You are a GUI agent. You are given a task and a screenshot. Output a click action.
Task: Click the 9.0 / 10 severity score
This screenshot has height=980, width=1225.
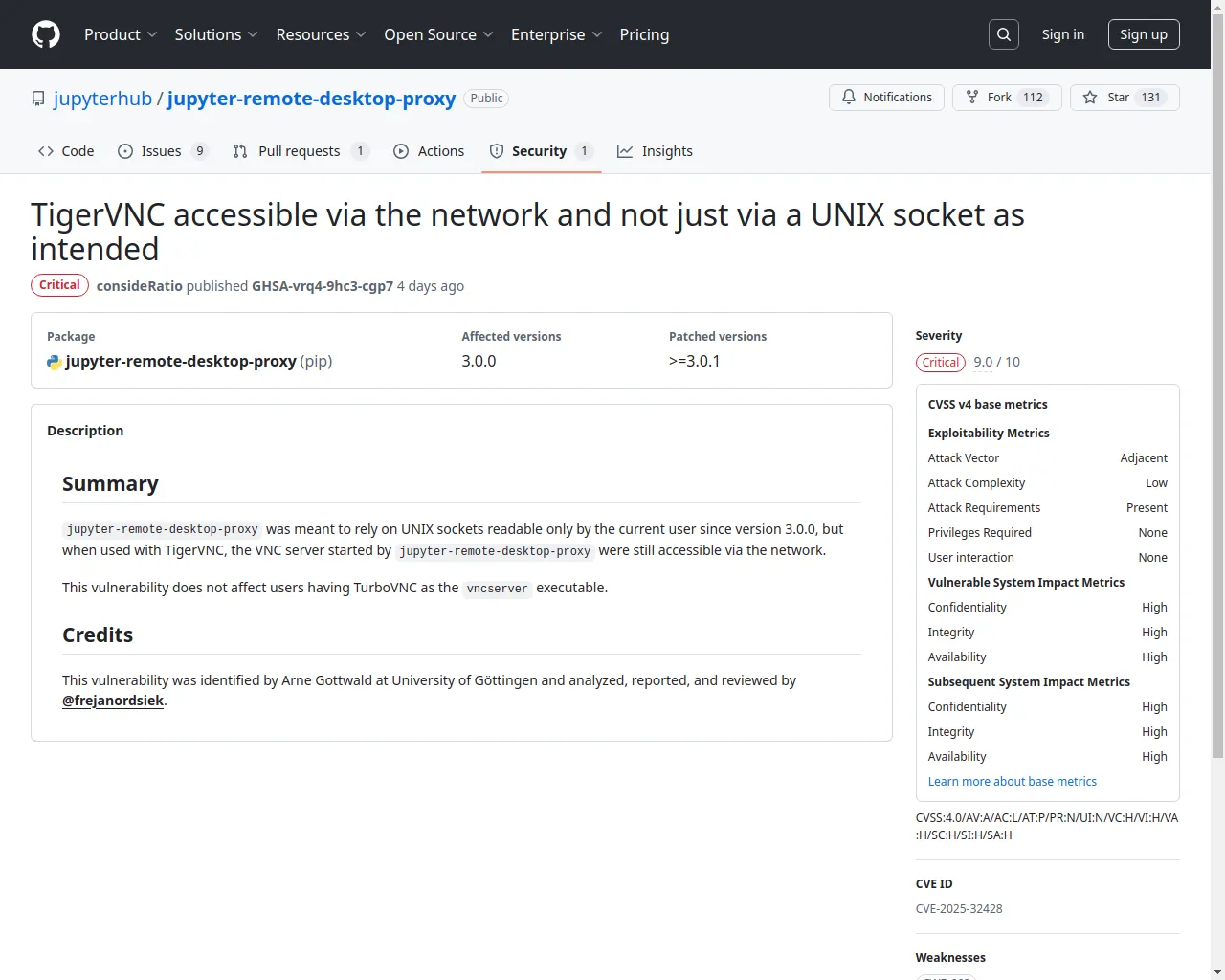[997, 362]
